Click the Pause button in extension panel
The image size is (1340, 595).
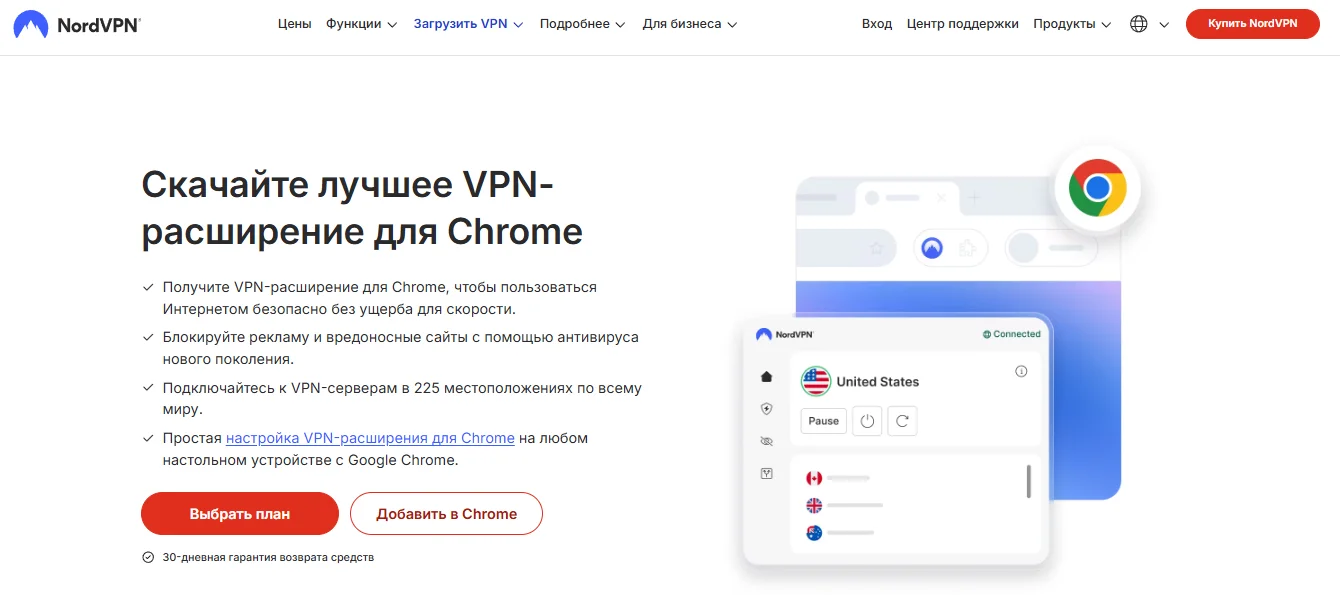823,421
